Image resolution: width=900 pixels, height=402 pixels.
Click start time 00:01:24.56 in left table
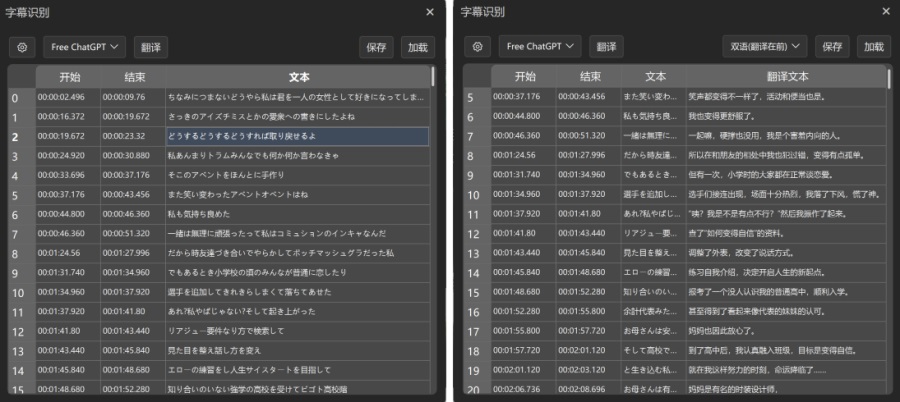pyautogui.click(x=68, y=253)
